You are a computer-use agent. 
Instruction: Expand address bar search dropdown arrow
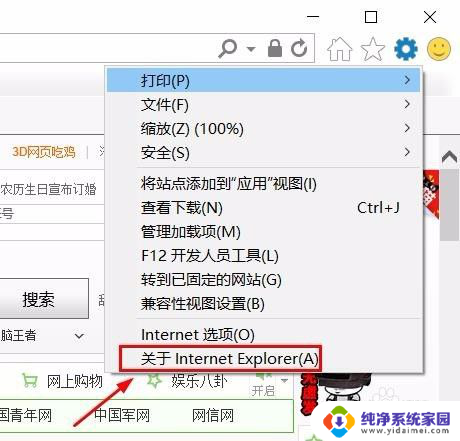coord(251,49)
